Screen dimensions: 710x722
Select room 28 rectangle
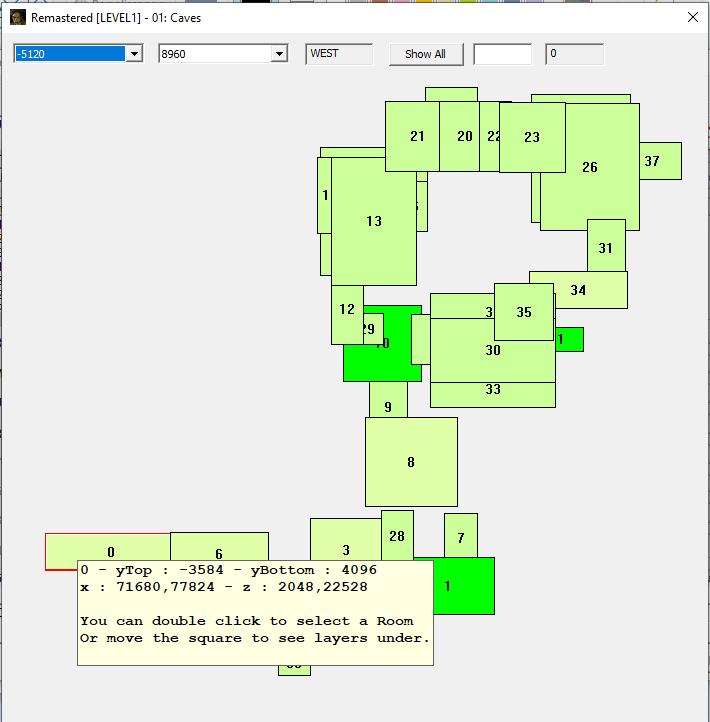coord(397,536)
